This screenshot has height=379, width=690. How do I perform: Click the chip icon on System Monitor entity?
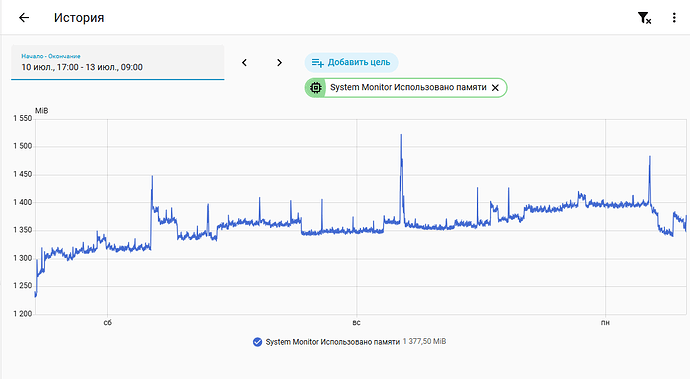(316, 88)
